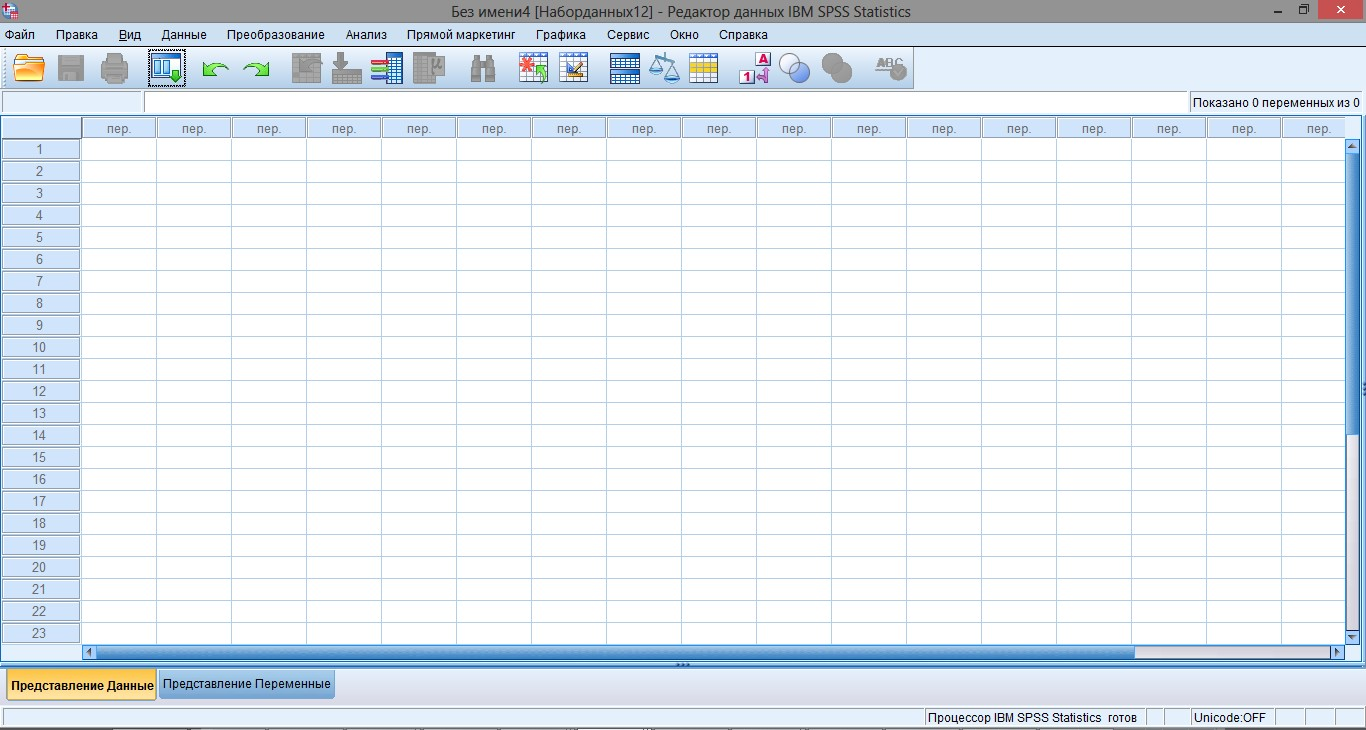1366x730 pixels.
Task: Redo action with right green arrow
Action: [x=257, y=69]
